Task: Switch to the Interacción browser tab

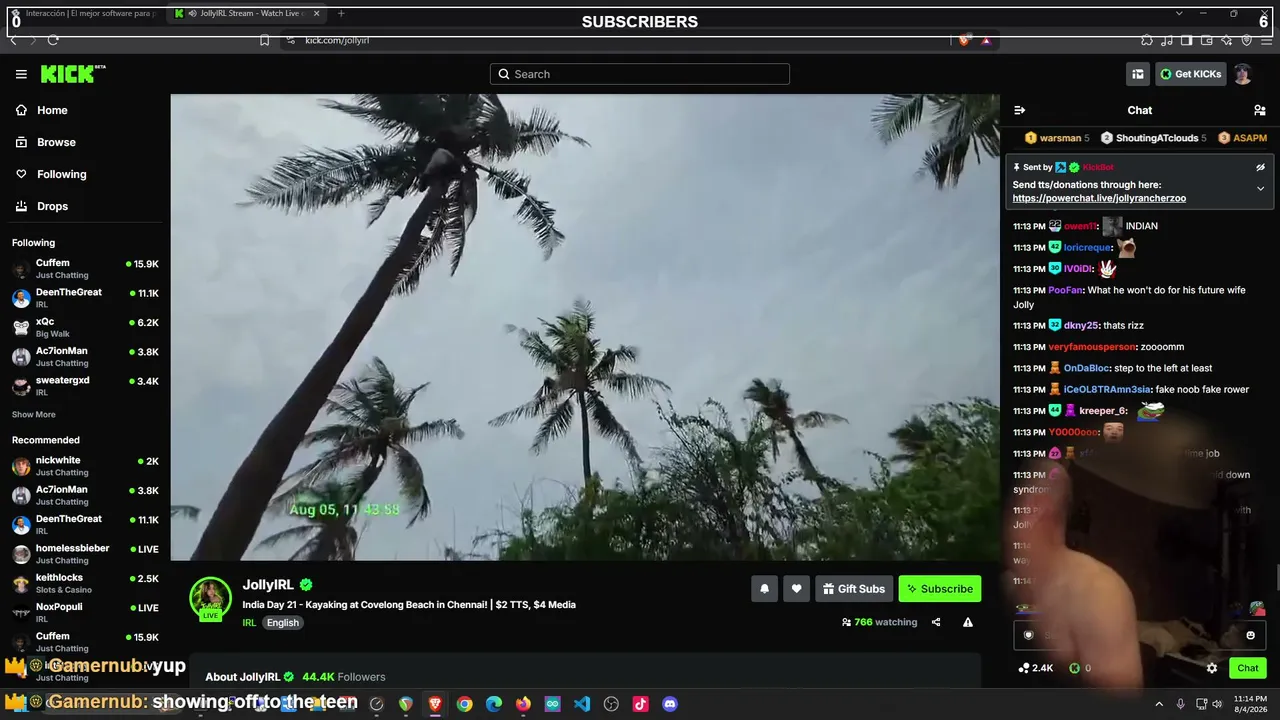Action: (85, 14)
